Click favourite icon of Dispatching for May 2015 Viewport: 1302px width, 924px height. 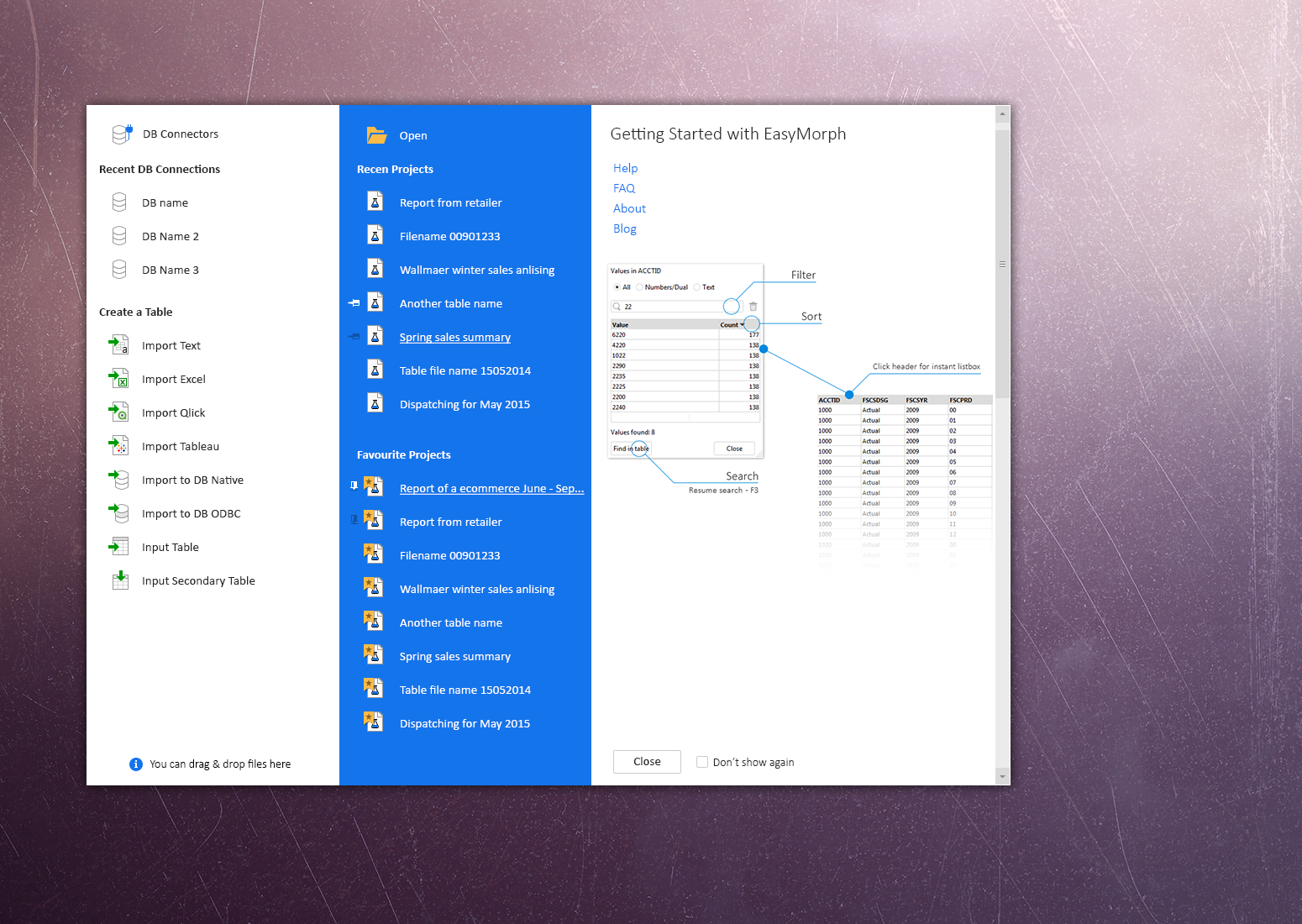point(374,722)
